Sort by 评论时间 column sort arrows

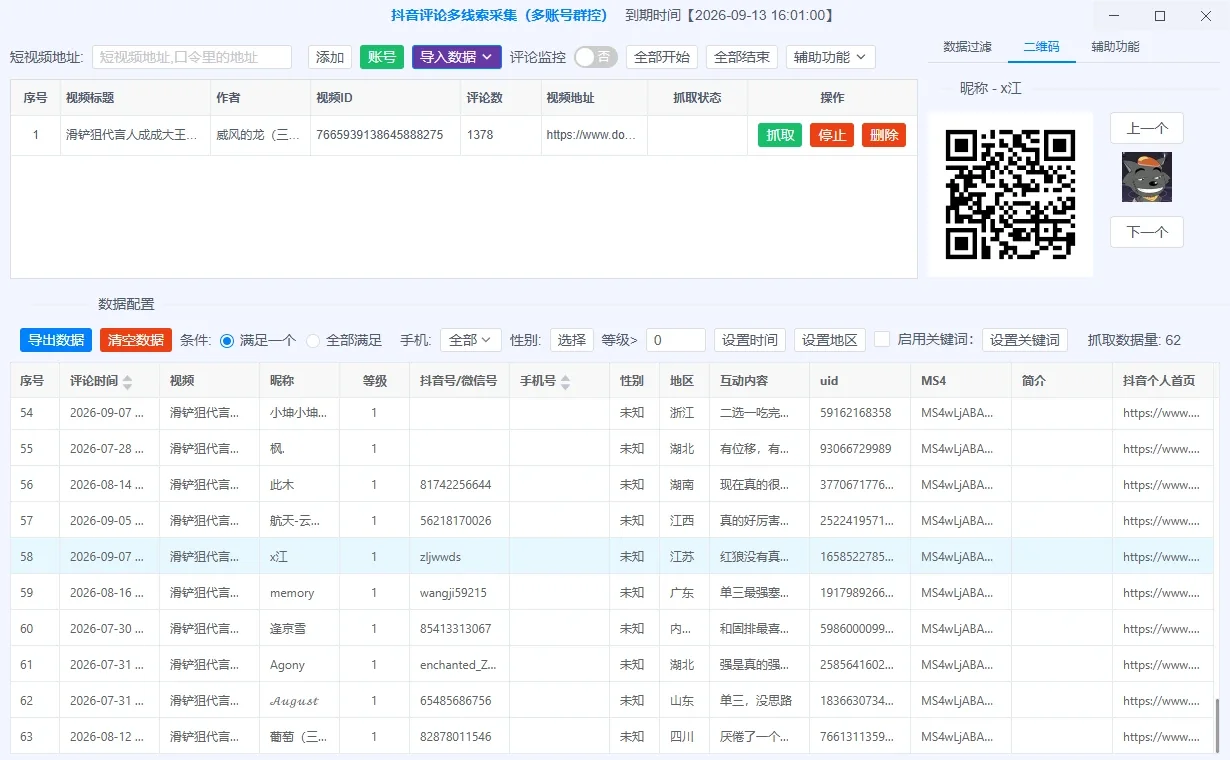pos(127,382)
